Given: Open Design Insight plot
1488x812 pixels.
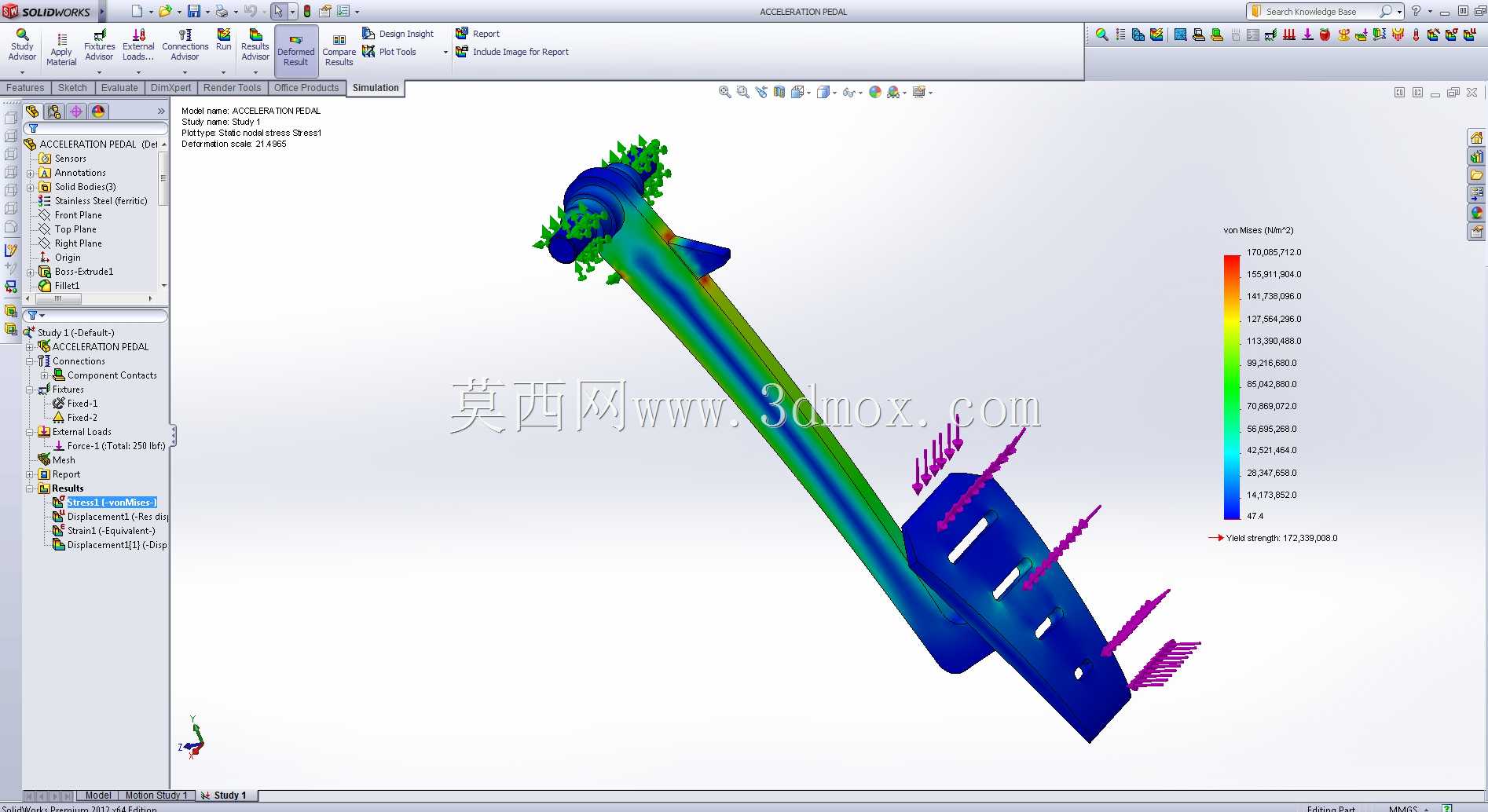Looking at the screenshot, I should [398, 34].
